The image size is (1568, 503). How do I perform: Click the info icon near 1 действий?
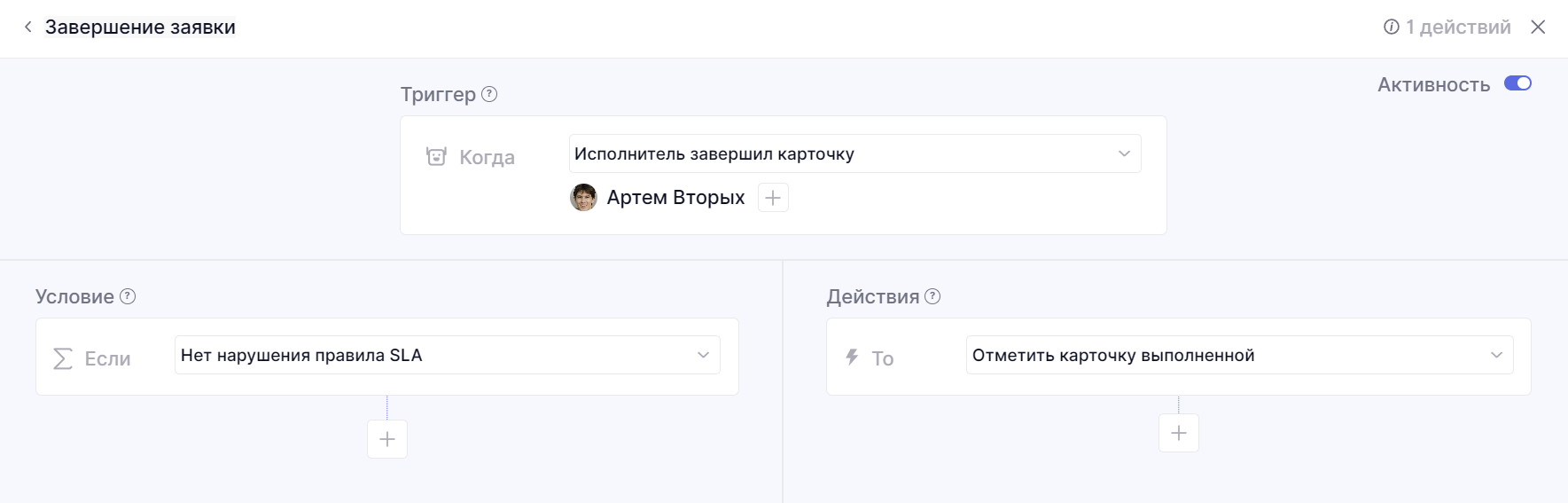pyautogui.click(x=1392, y=28)
